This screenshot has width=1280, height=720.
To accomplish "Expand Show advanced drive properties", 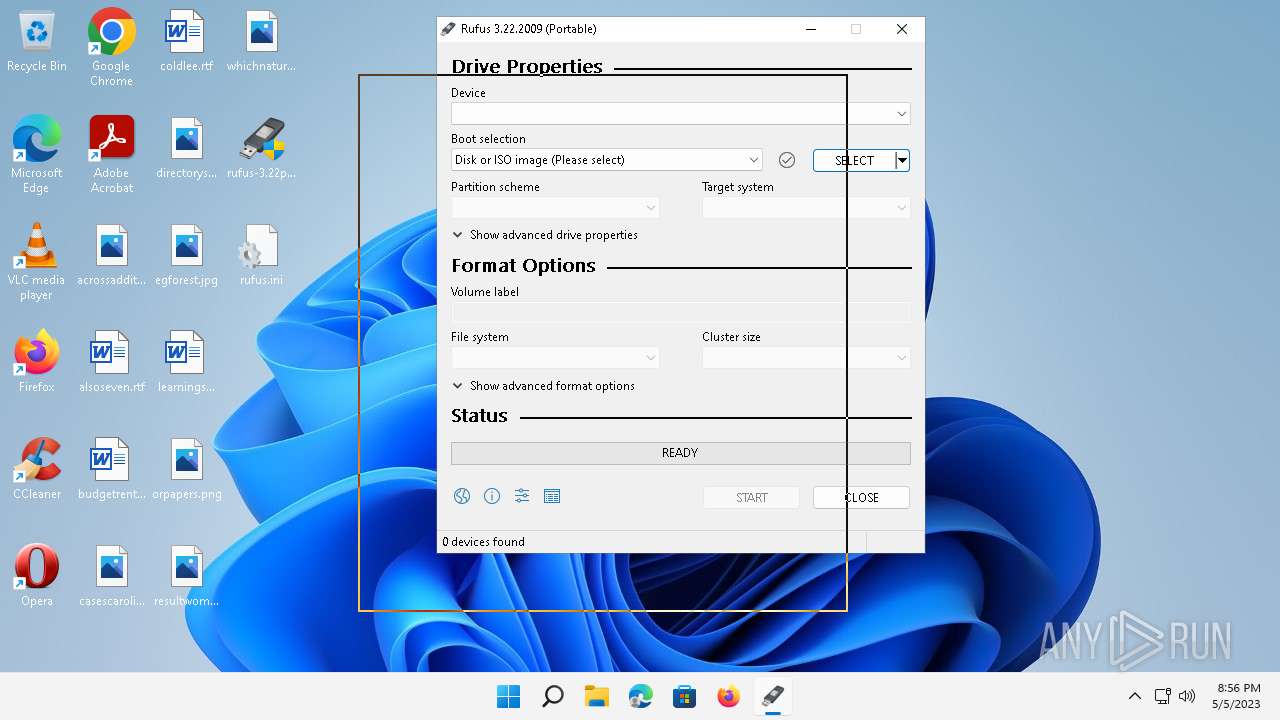I will coord(545,235).
